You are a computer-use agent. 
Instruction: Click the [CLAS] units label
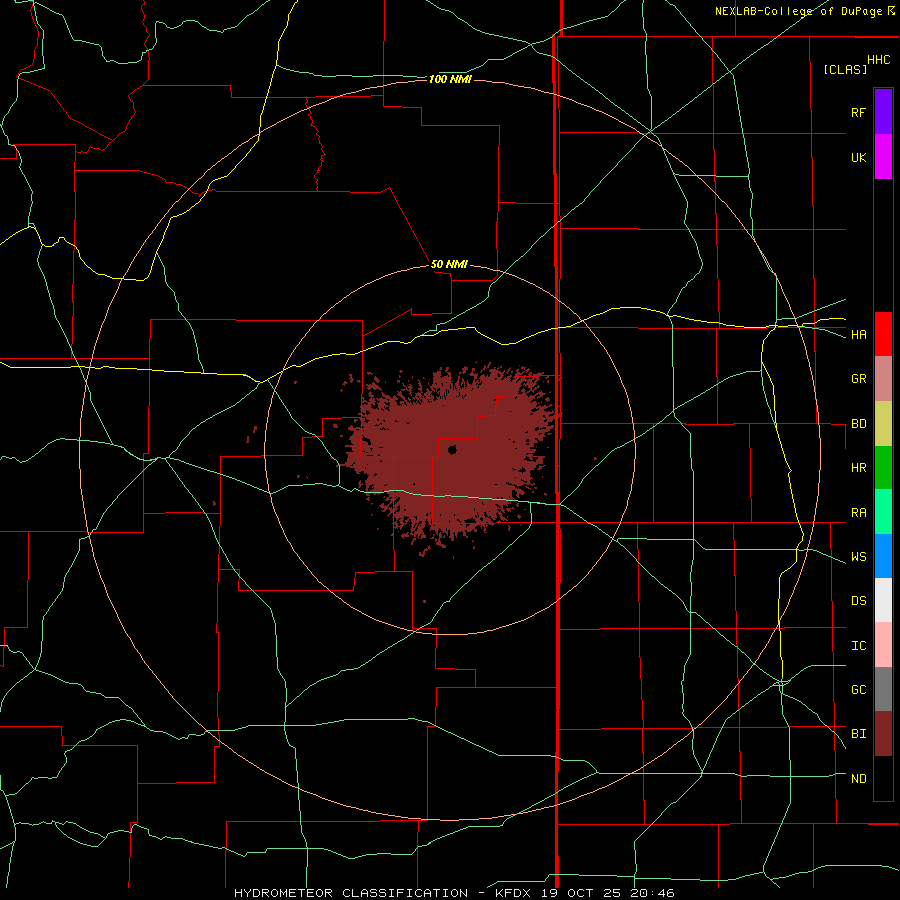845,69
